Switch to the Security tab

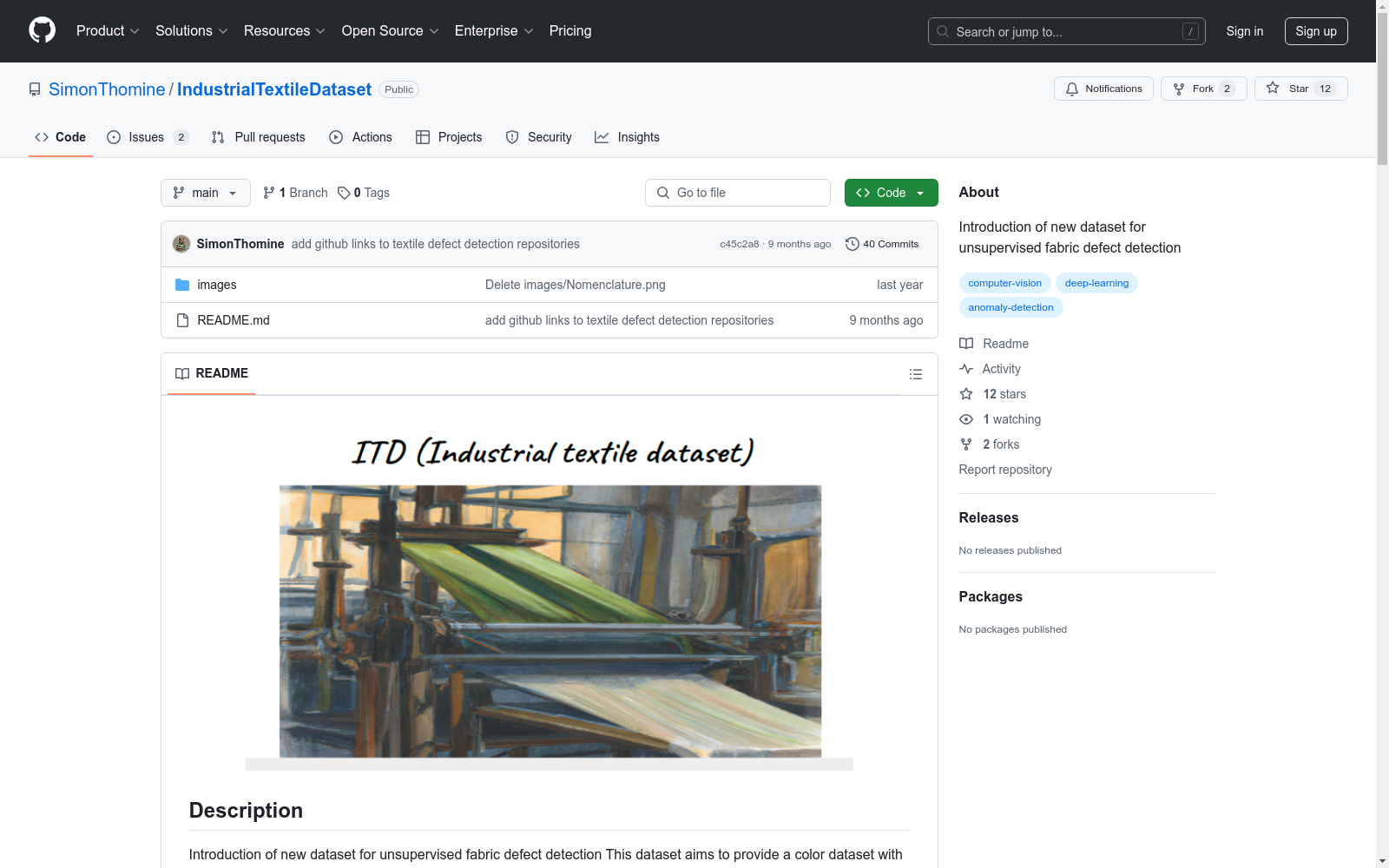tap(538, 137)
